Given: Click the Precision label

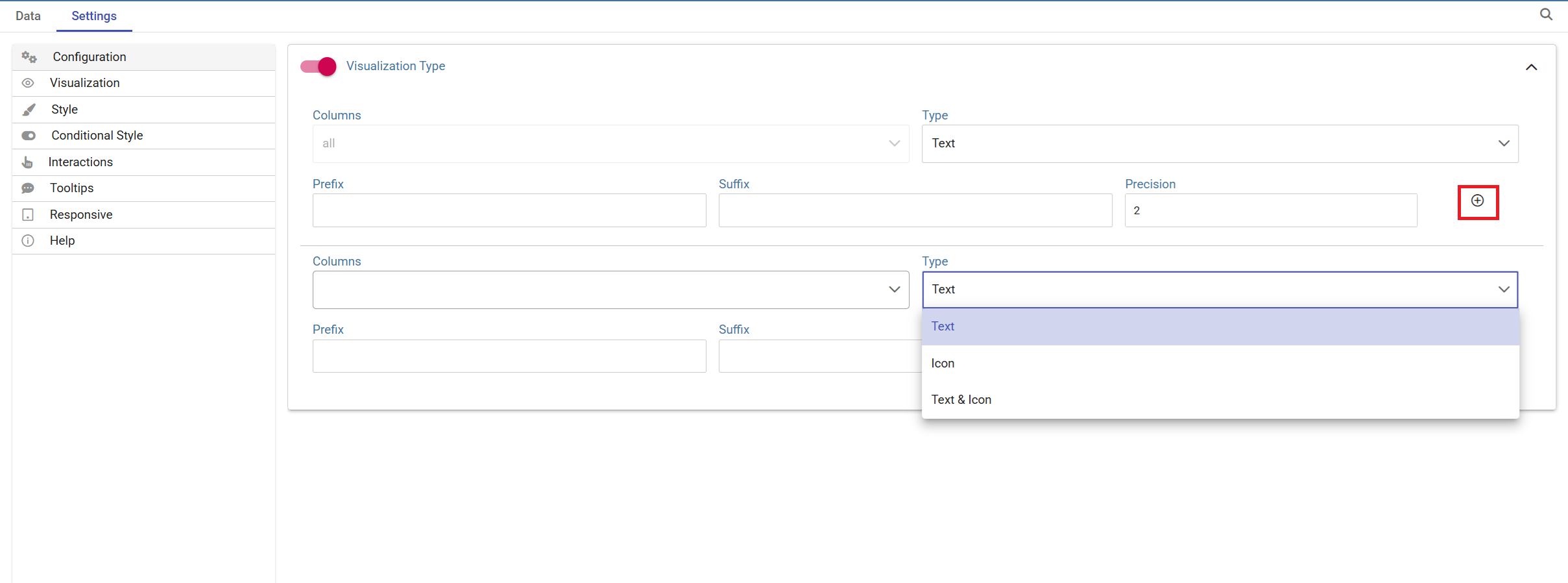Looking at the screenshot, I should [x=1150, y=184].
